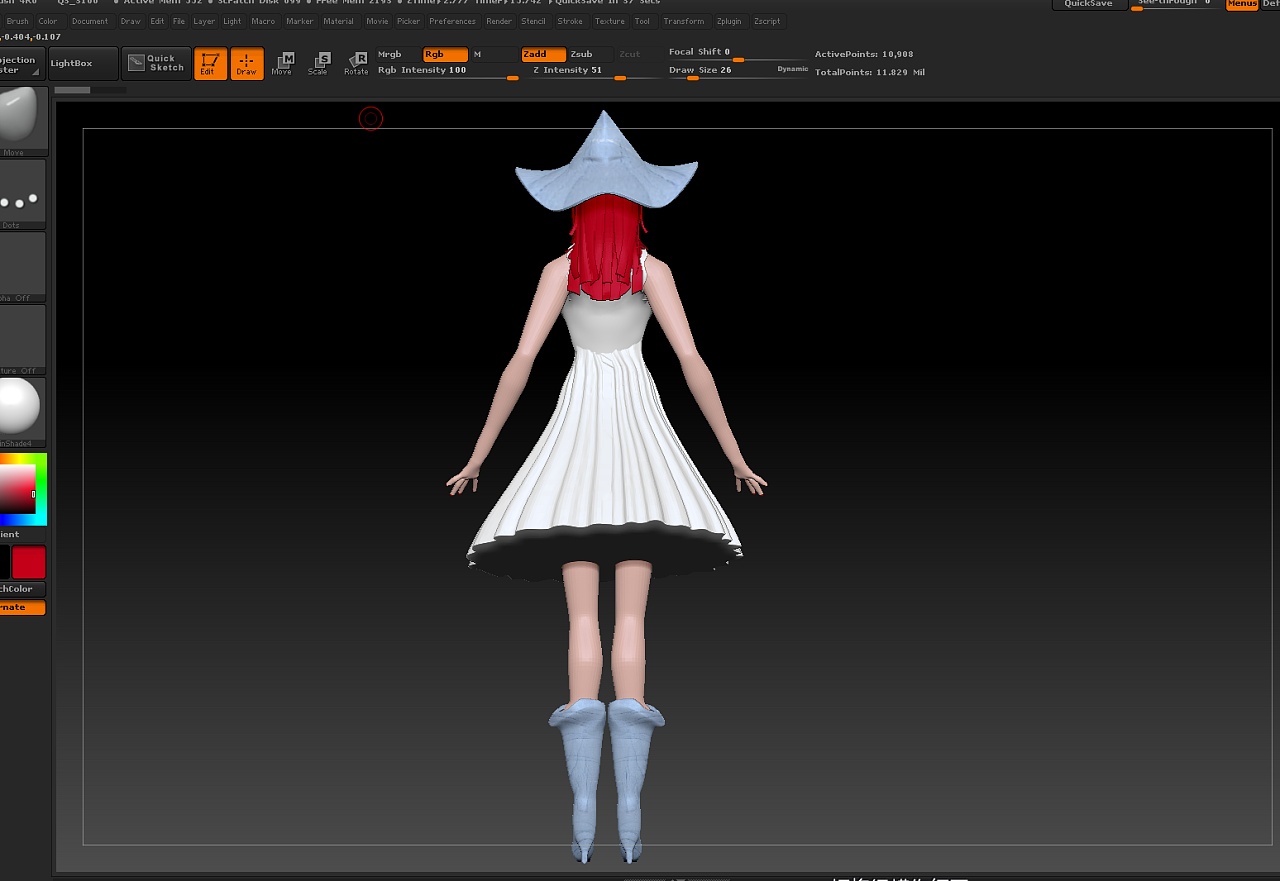Select the red main color swatch
This screenshot has width=1280, height=881.
point(29,562)
